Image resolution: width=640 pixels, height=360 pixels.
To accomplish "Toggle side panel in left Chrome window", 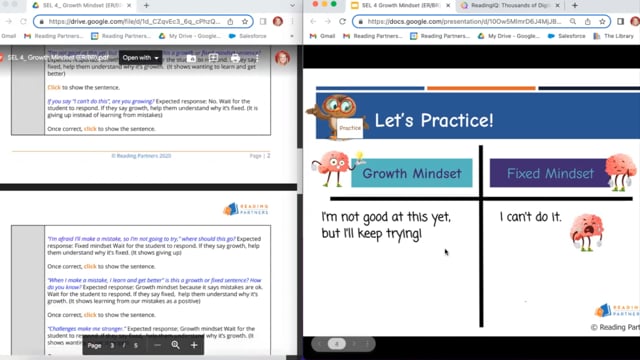I will click(x=263, y=22).
